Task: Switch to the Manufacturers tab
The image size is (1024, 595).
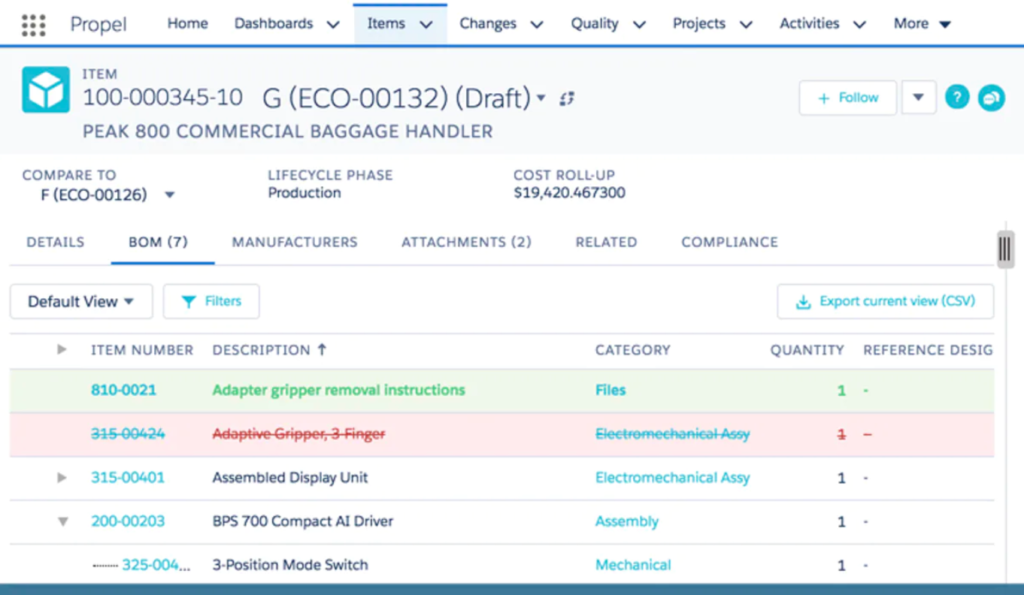Action: coord(295,242)
